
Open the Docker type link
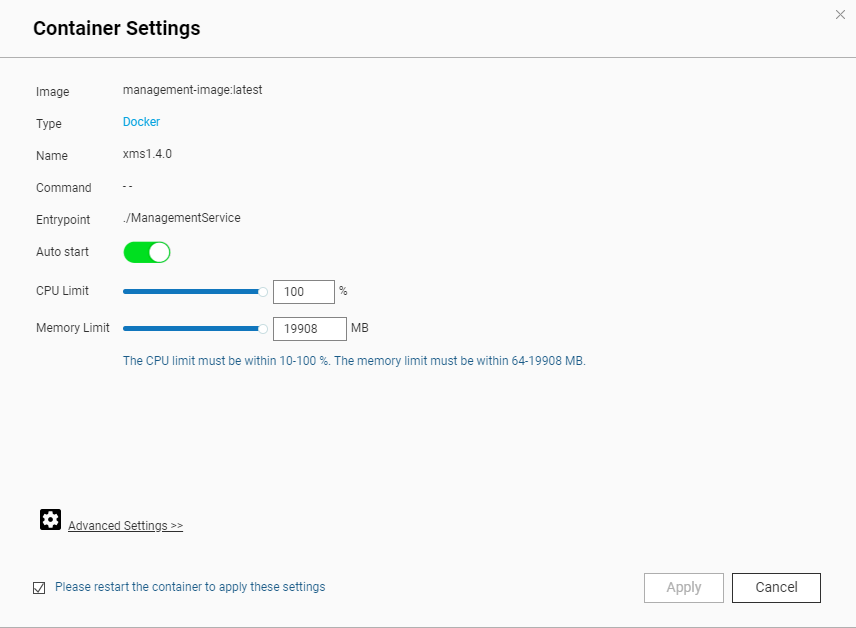pos(140,122)
